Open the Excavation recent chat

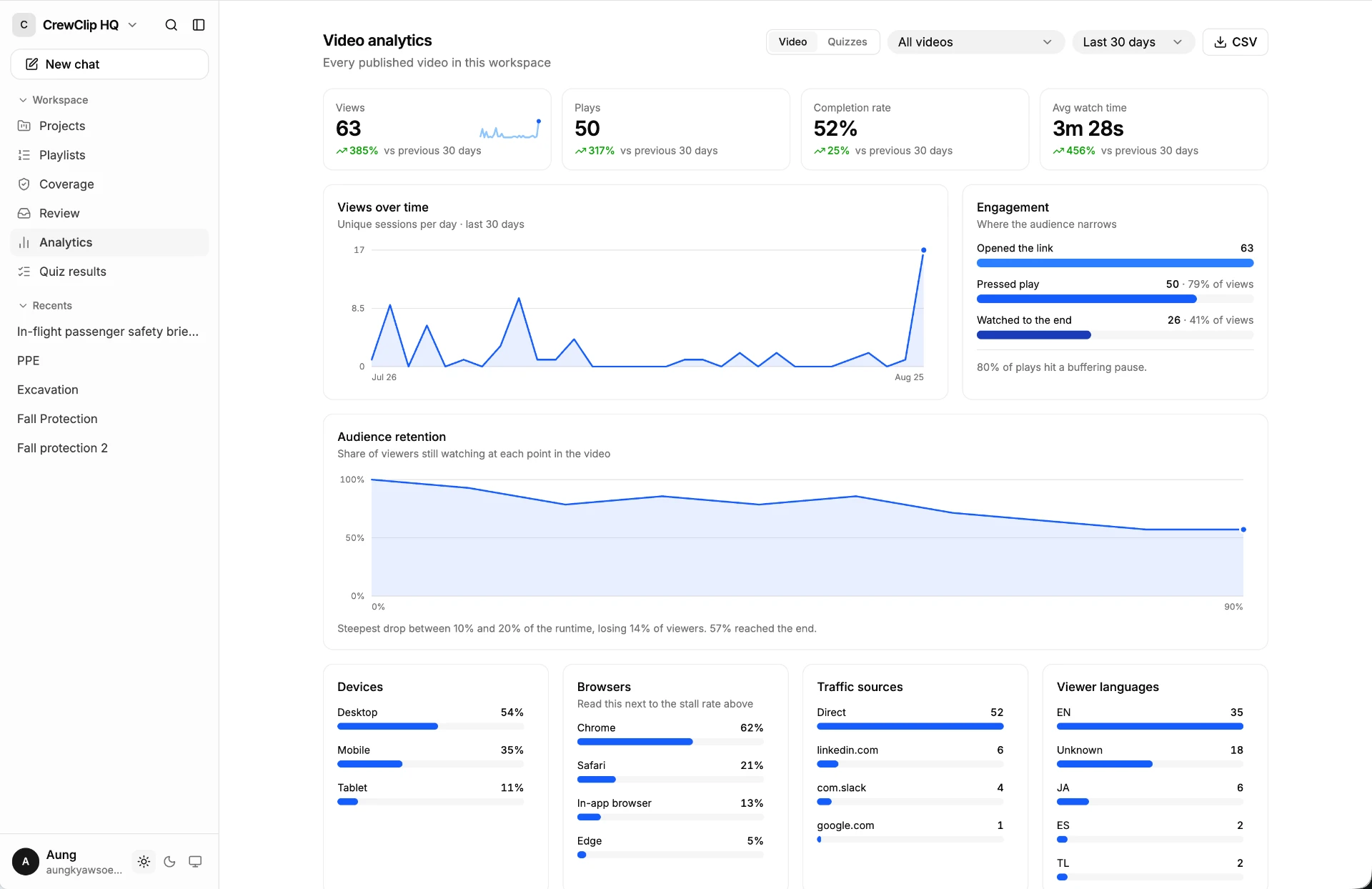point(109,390)
